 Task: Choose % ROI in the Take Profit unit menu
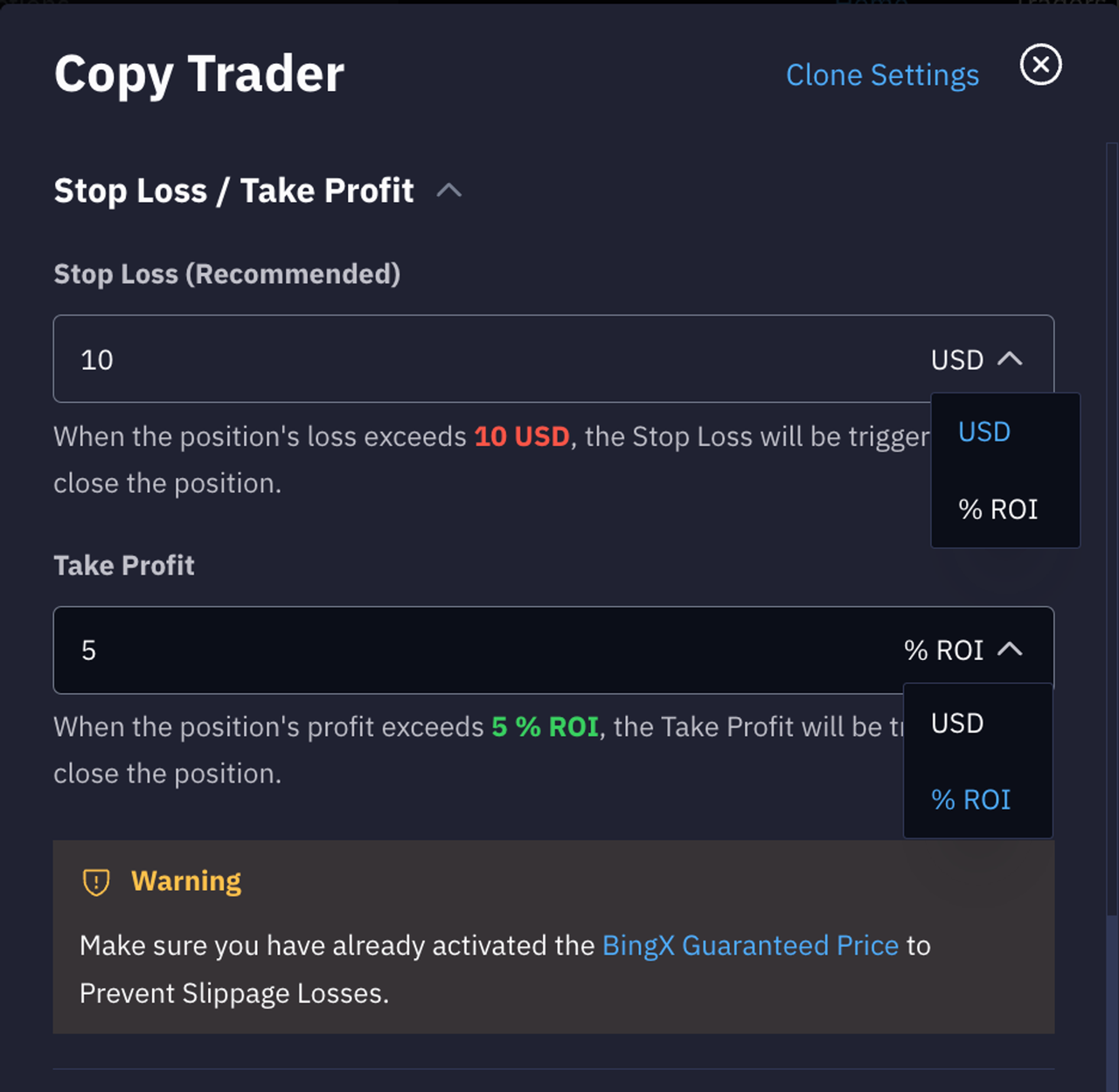[970, 799]
